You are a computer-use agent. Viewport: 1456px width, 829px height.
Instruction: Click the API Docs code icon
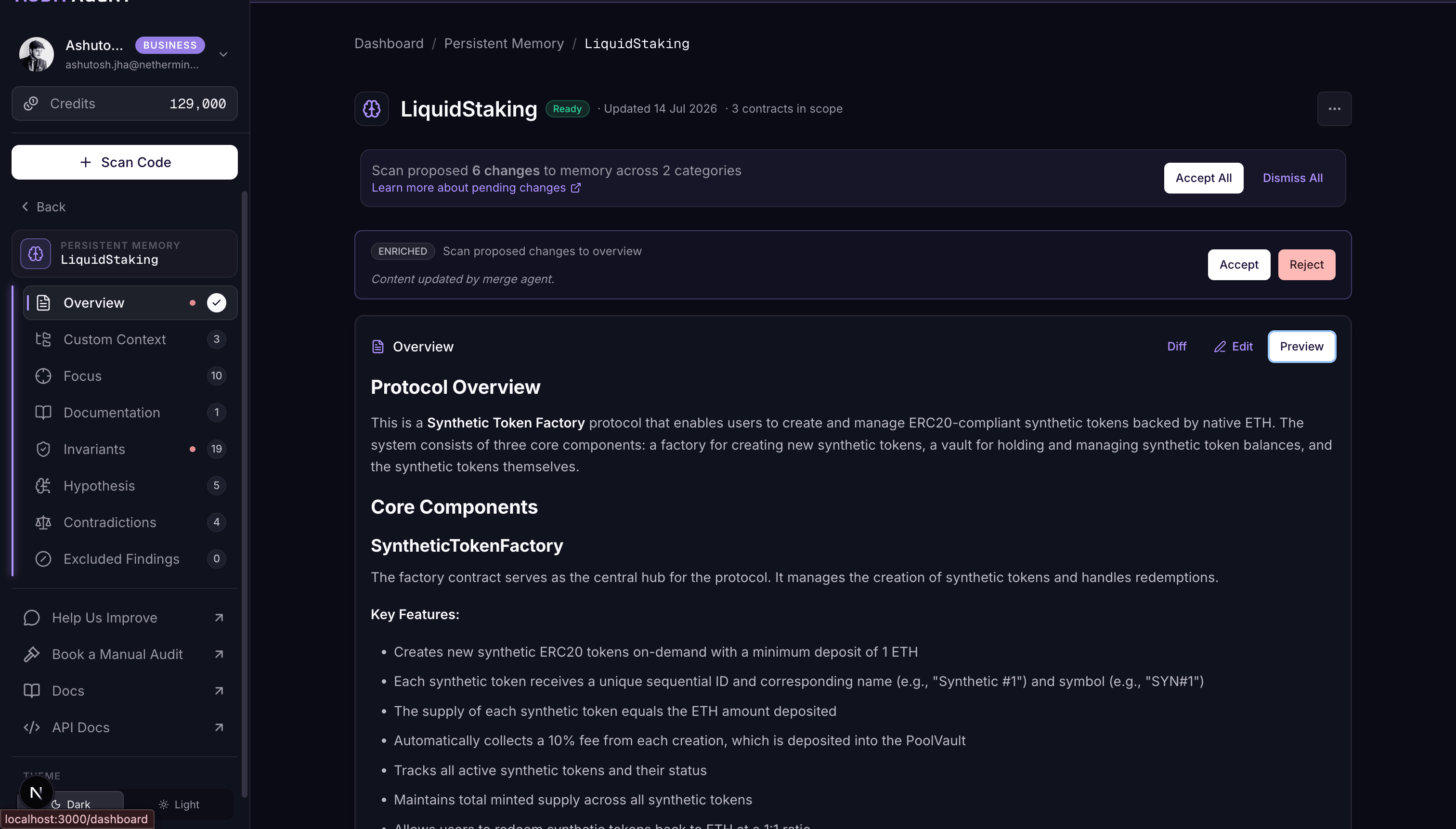point(32,727)
